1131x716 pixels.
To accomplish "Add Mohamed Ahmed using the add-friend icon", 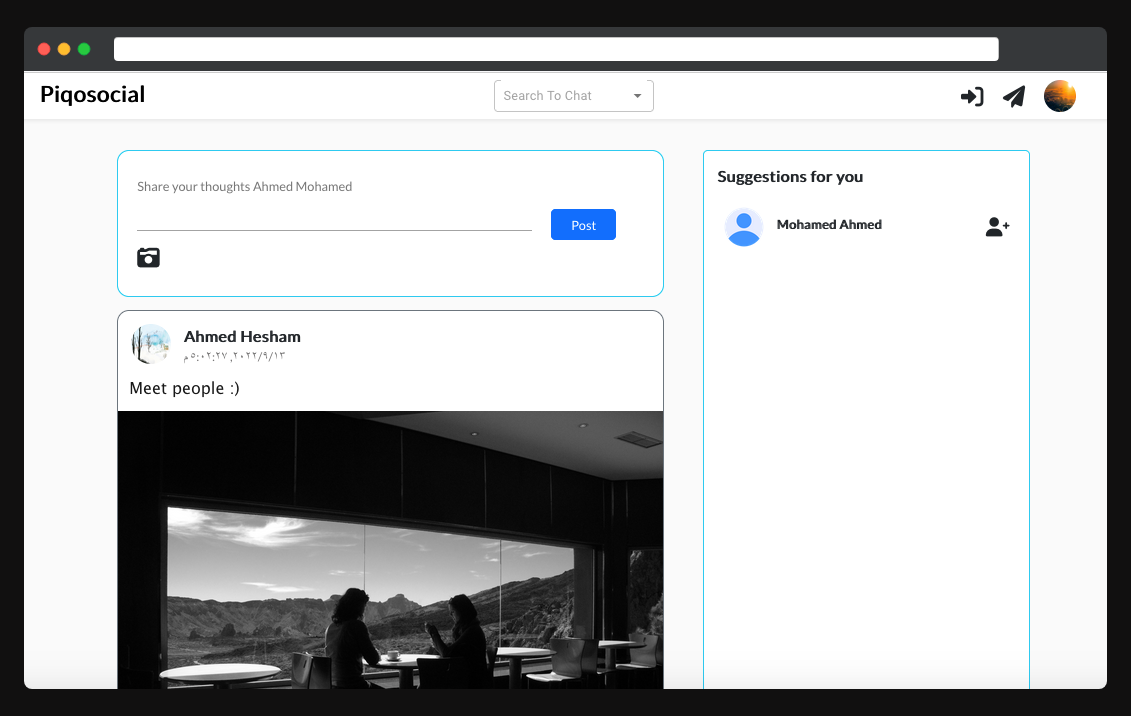I will [x=996, y=227].
